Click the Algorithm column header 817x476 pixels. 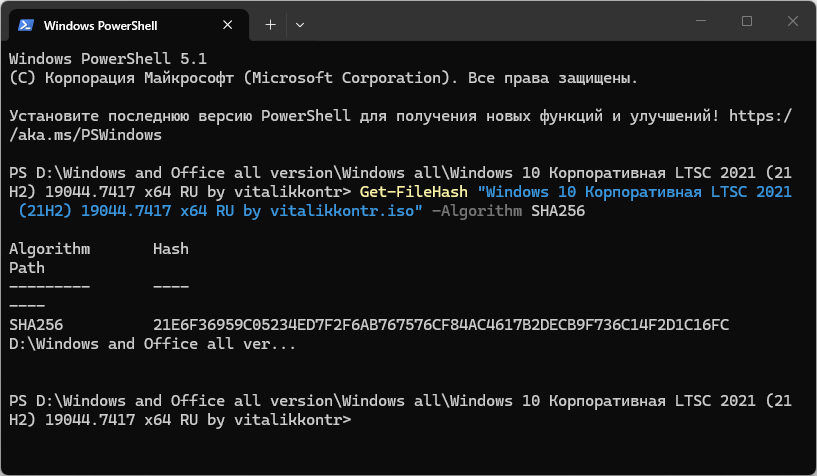(x=49, y=249)
